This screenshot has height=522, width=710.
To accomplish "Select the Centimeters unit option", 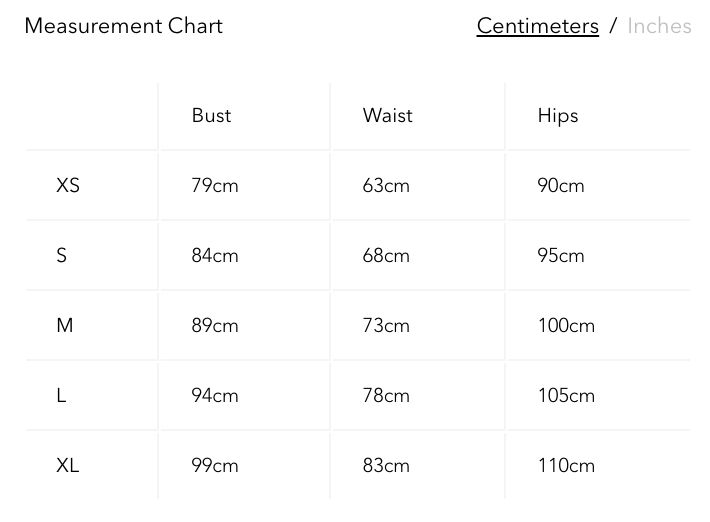I will pos(537,26).
